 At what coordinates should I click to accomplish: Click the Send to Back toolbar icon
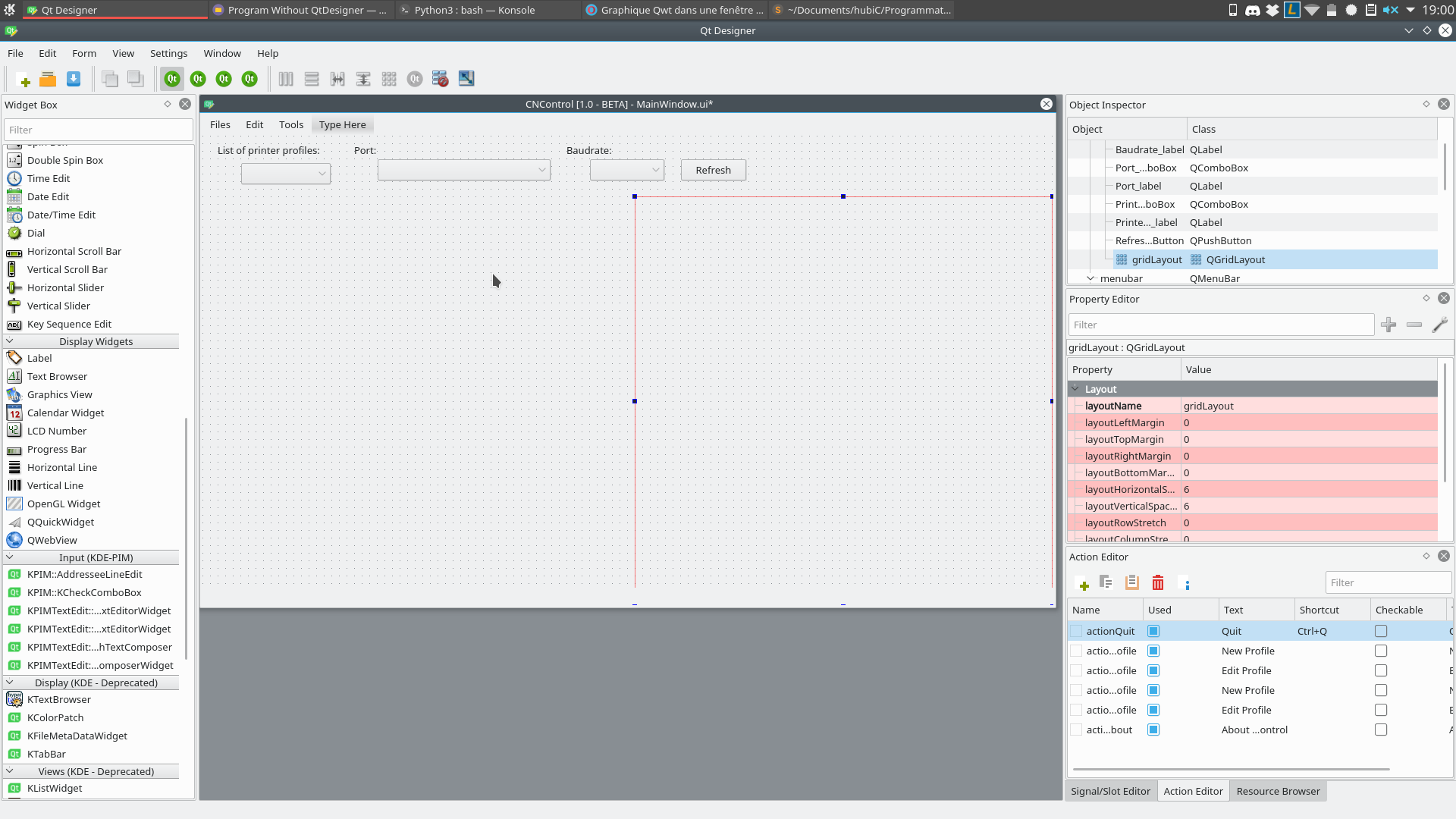pos(110,79)
